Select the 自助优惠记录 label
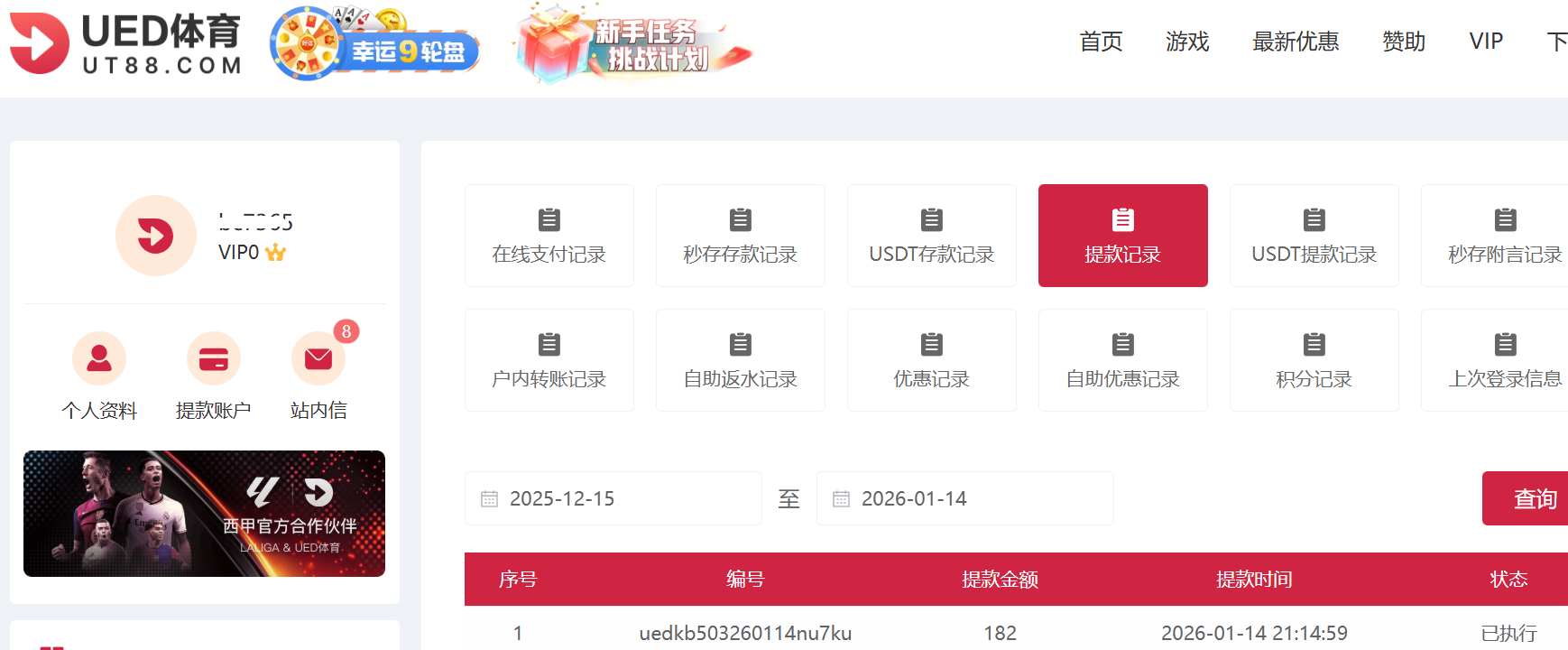The height and width of the screenshot is (650, 1568). pos(1123,379)
